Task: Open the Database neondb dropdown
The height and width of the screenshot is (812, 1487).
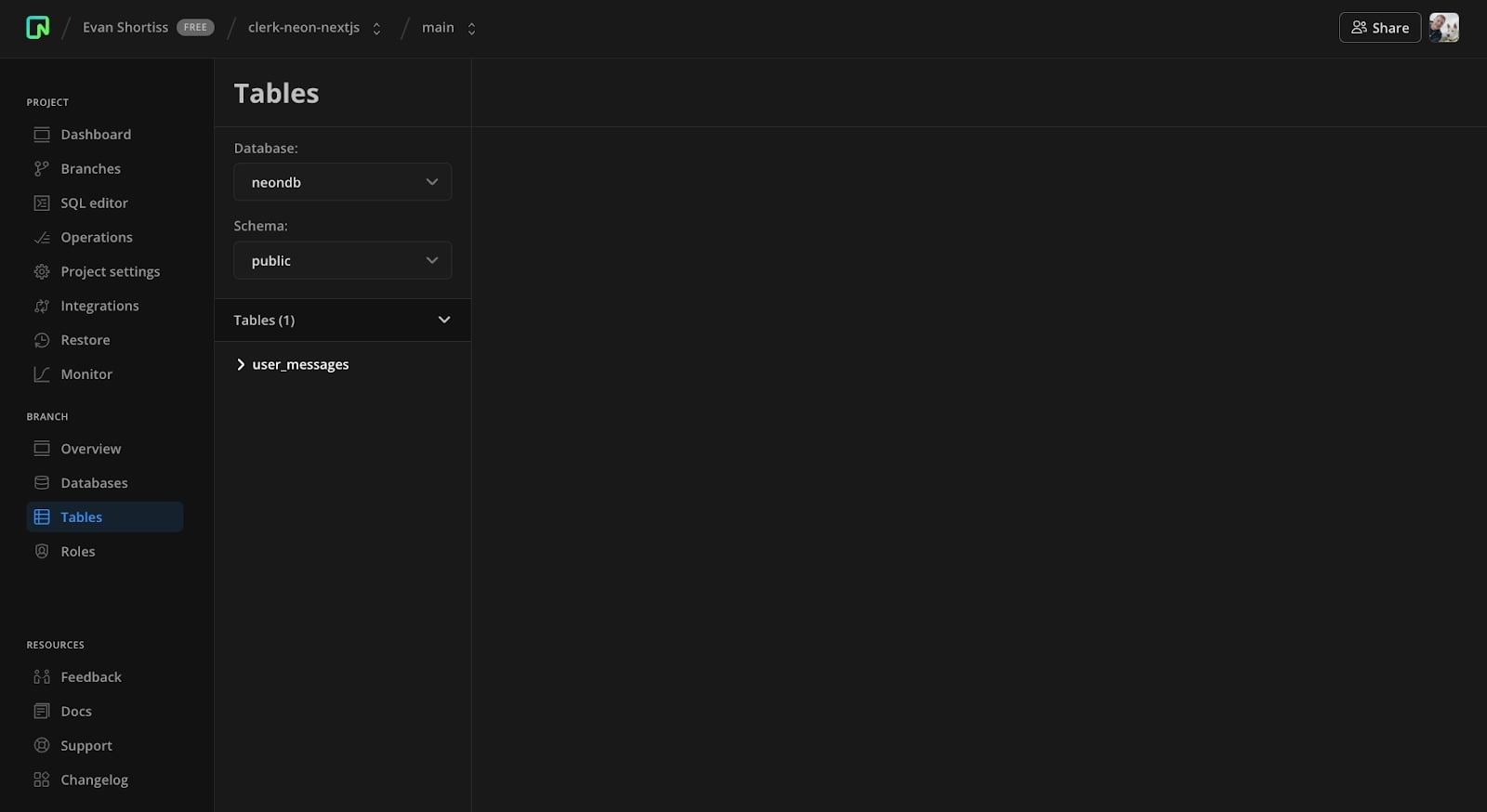Action: pos(342,182)
